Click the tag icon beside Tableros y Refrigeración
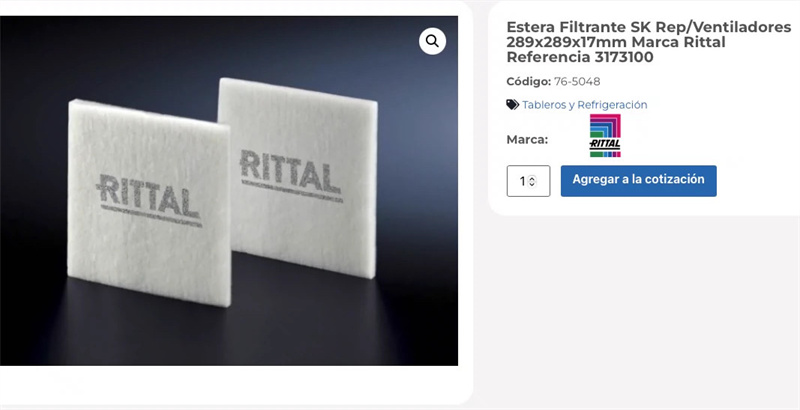The image size is (800, 410). pos(512,105)
